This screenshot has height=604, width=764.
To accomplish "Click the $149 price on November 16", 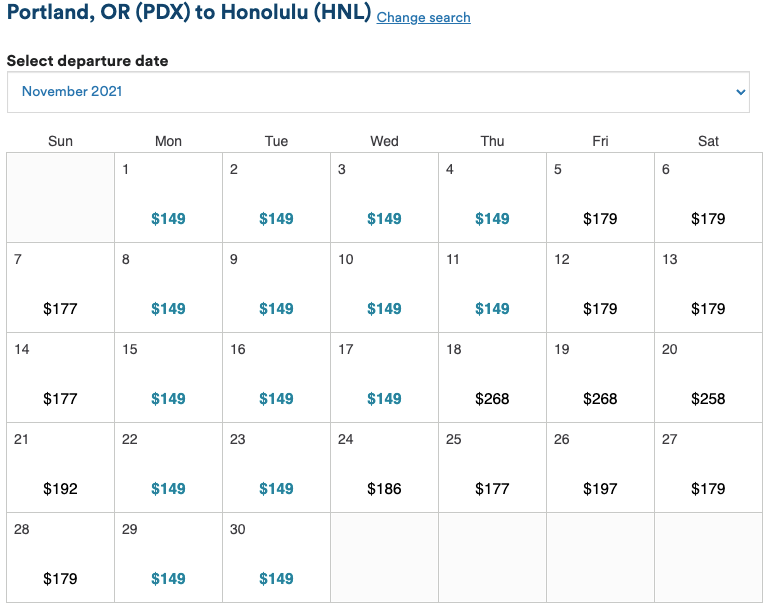I will point(276,399).
